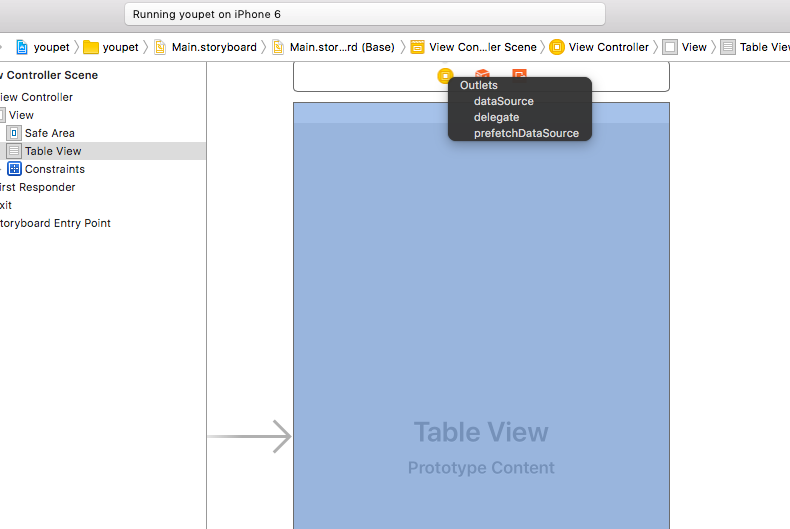Screen dimensions: 790x529
Task: Choose the prefetchDataSource outlet
Action: [x=526, y=134]
